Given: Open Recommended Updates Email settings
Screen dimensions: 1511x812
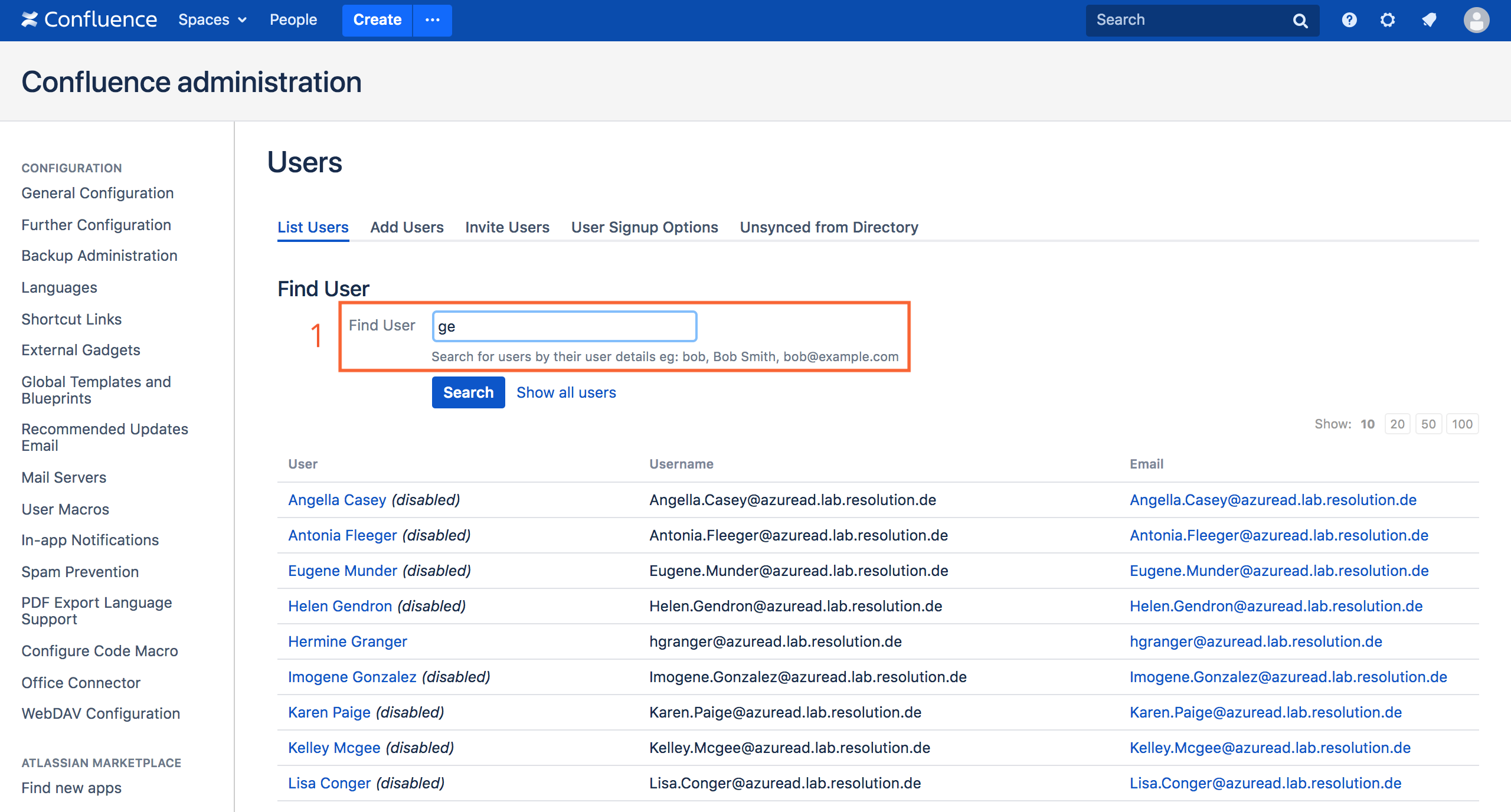Looking at the screenshot, I should (x=104, y=437).
